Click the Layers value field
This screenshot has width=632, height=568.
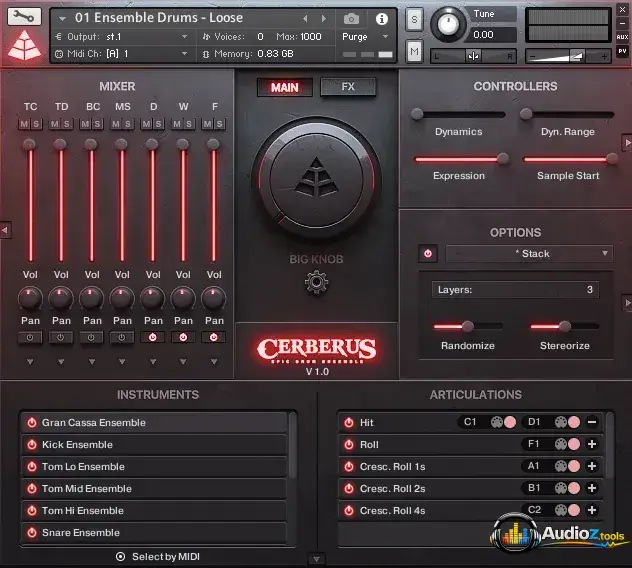(515, 289)
